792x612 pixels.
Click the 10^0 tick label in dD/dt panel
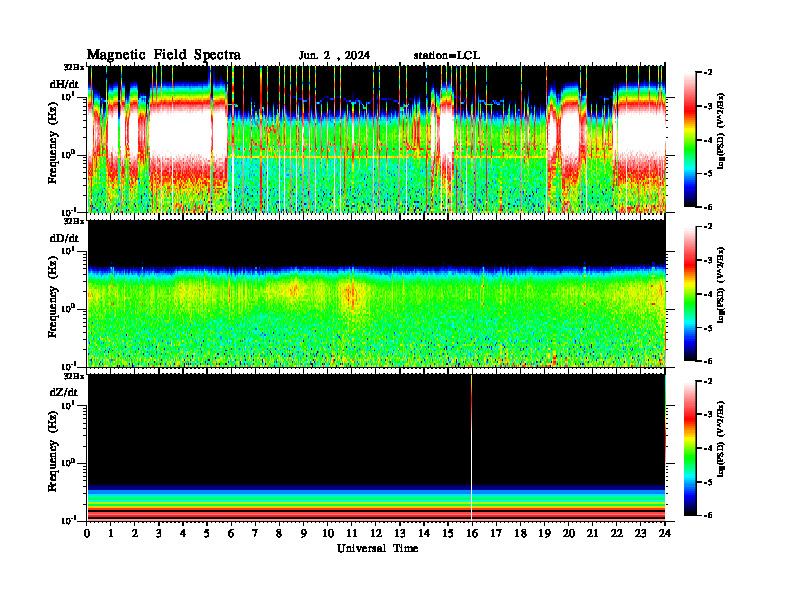(x=68, y=309)
